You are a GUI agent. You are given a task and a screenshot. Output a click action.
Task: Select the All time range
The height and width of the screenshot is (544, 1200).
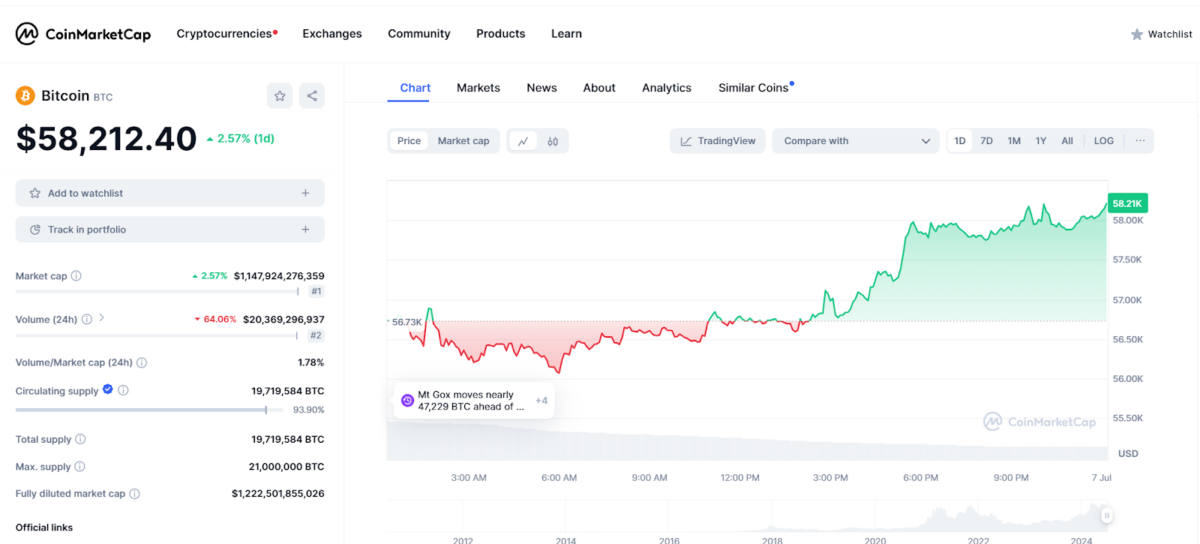(x=1067, y=141)
